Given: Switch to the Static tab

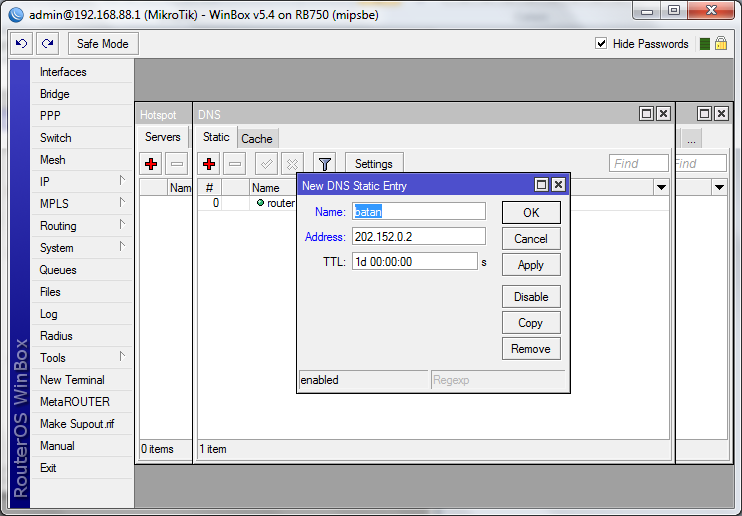Looking at the screenshot, I should tap(216, 137).
